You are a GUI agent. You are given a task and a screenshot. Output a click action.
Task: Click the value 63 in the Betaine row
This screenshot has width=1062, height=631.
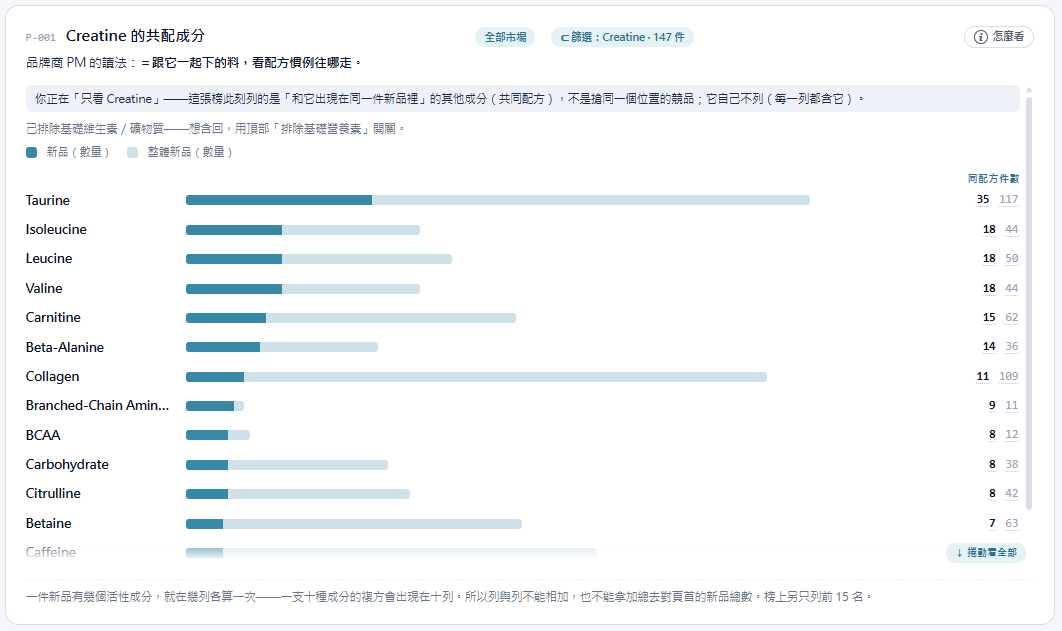pos(1012,523)
